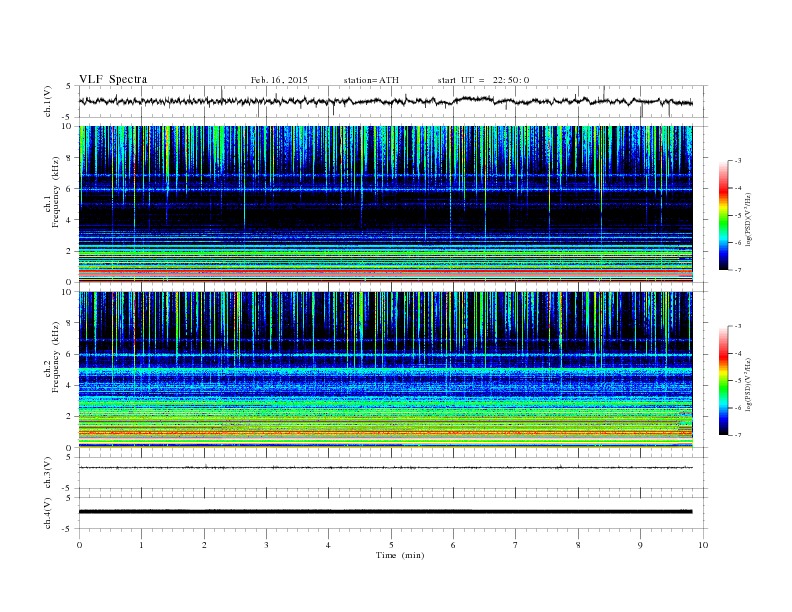Click the "-3" label on ch.1 color scale
This screenshot has width=792, height=612.
(x=738, y=161)
